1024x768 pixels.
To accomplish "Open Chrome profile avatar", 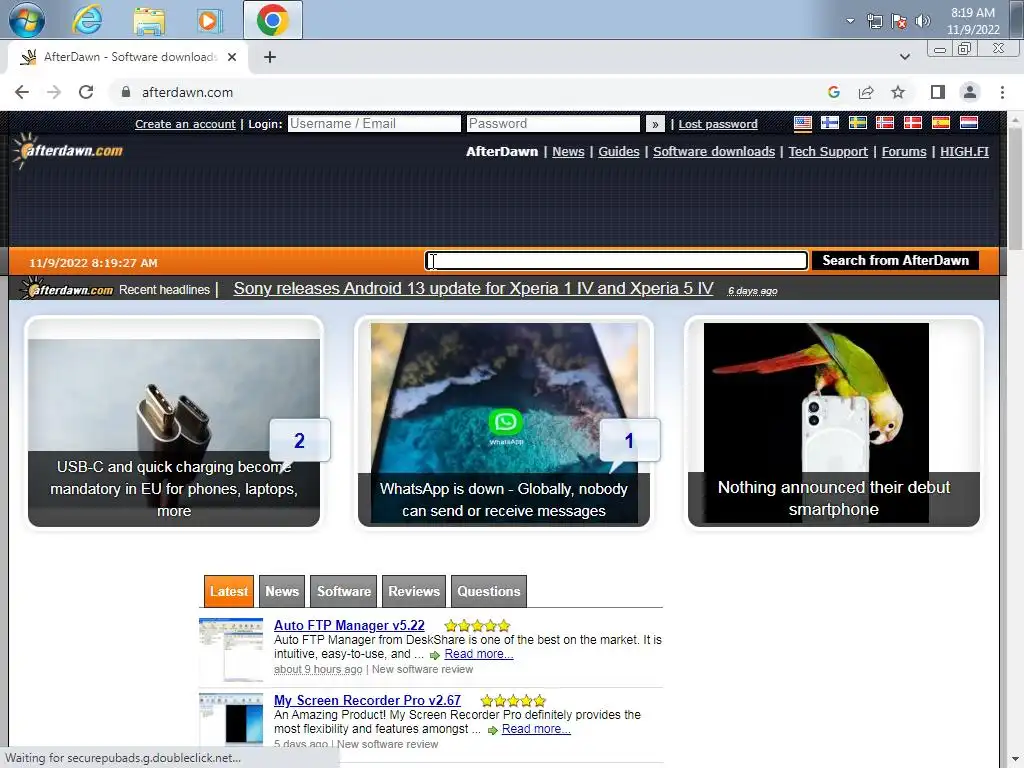I will click(970, 92).
